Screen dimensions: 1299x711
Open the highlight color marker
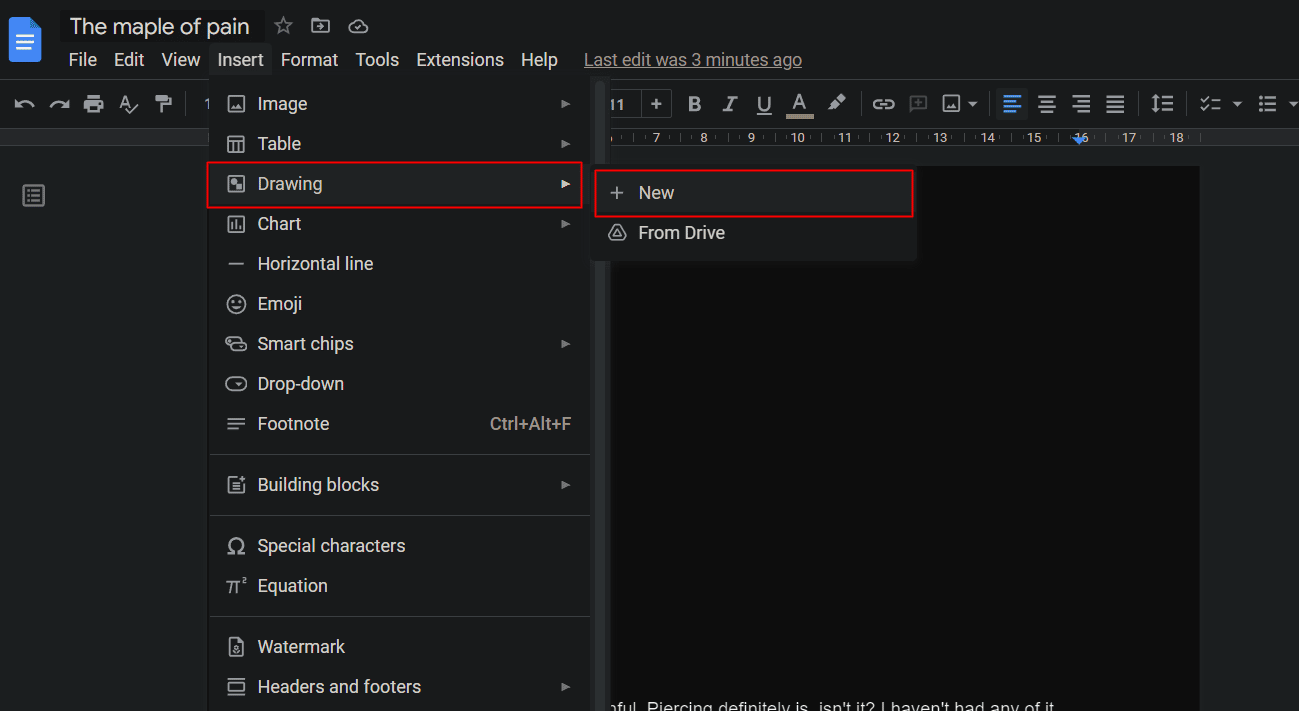click(x=837, y=104)
